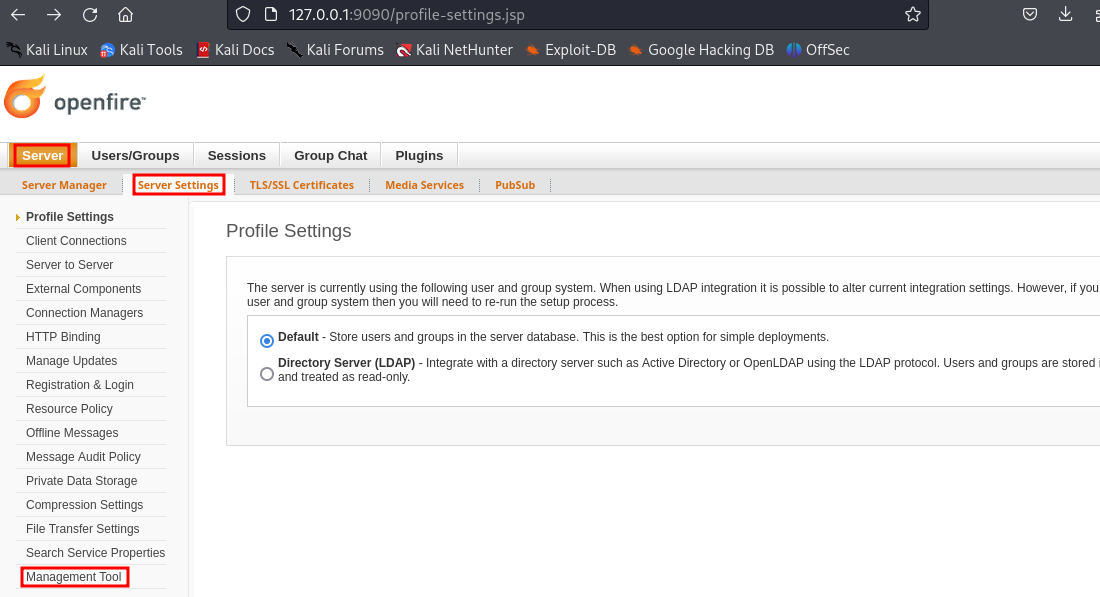Screen dimensions: 1100x597
Task: Open Management Tool in the sidebar
Action: click(74, 577)
